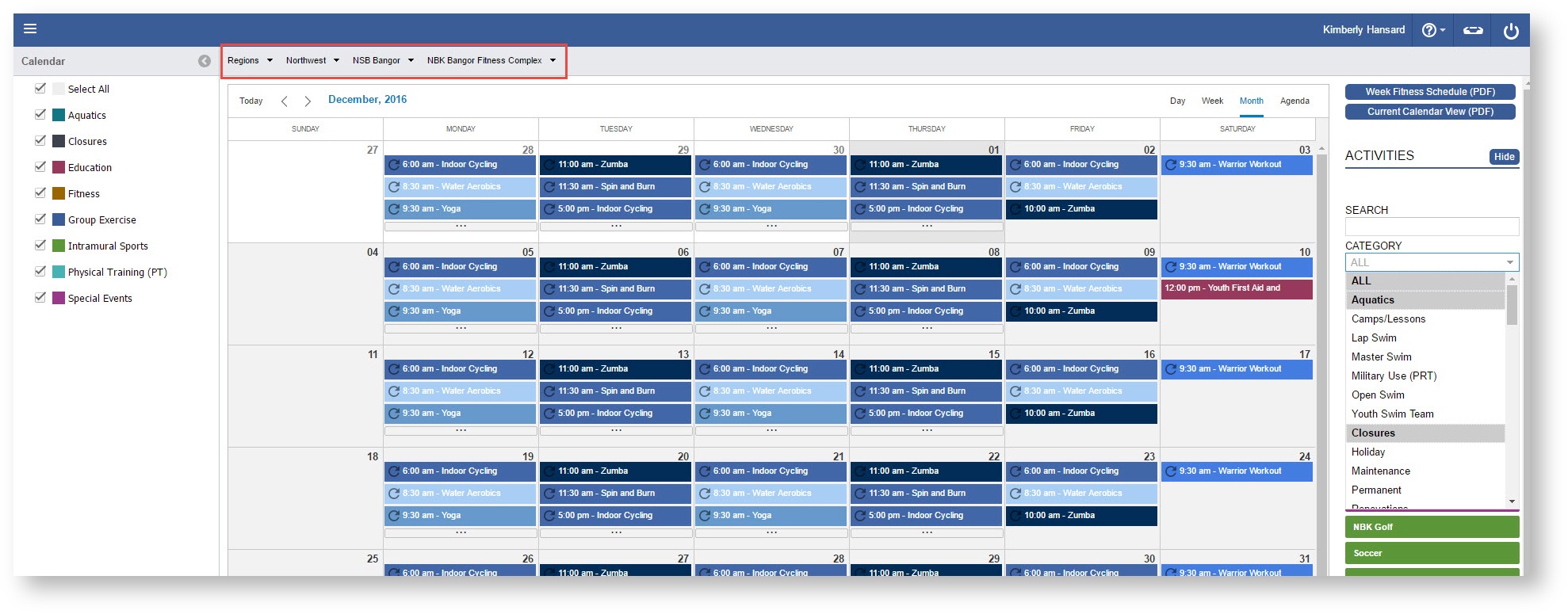This screenshot has height=614, width=1568.
Task: Go to next month arrow
Action: [x=308, y=101]
